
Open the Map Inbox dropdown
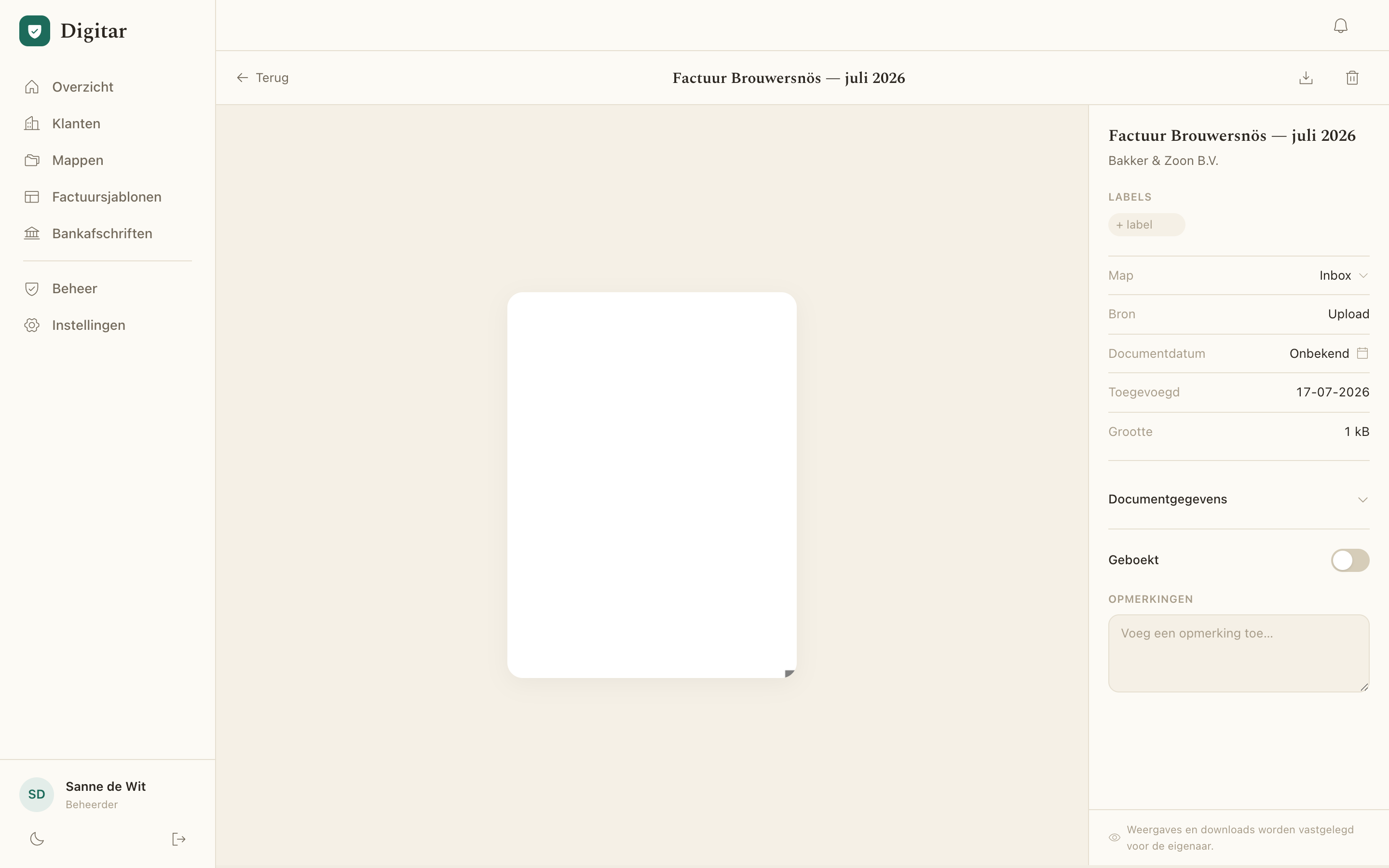[x=1344, y=275]
